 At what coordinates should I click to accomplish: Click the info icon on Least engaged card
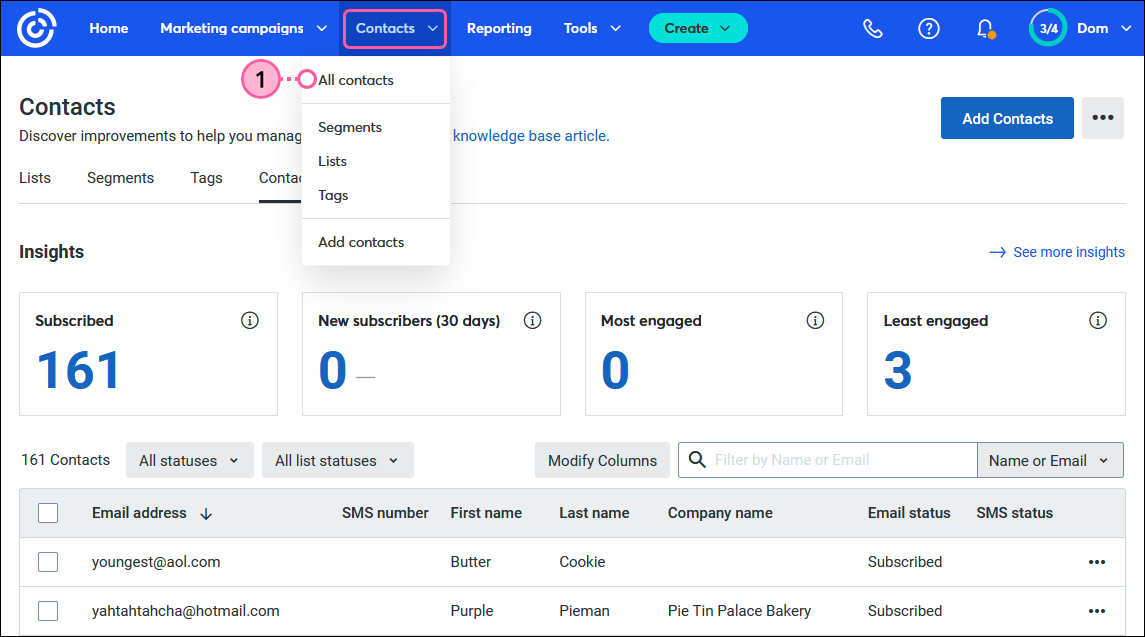coord(1098,320)
